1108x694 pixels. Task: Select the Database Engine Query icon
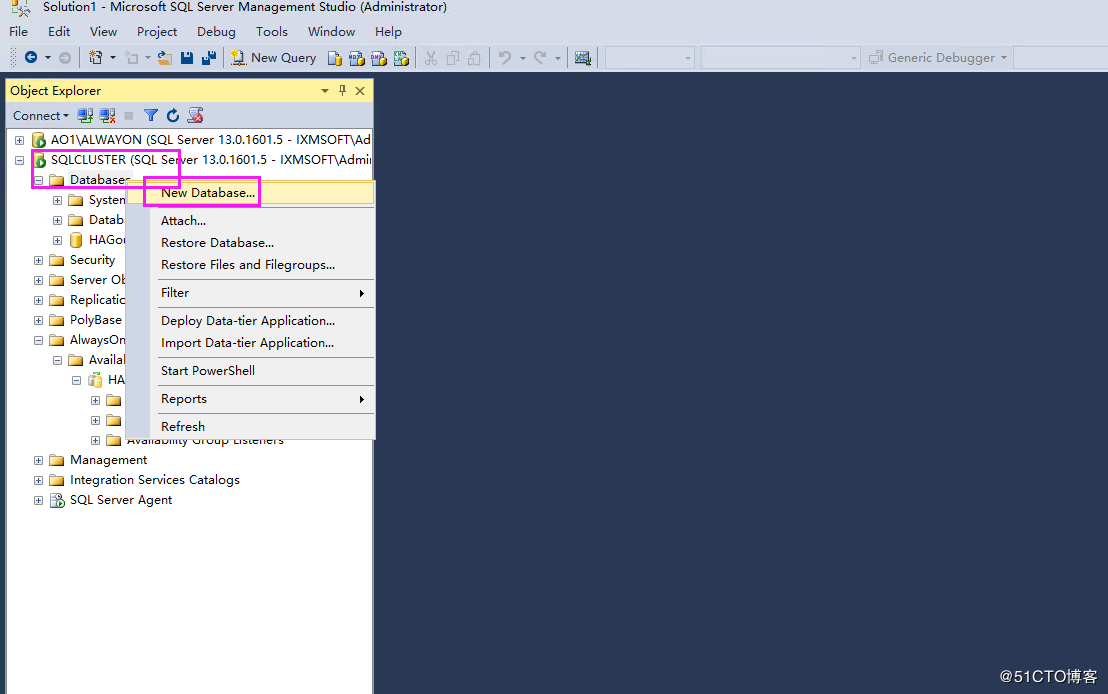[334, 57]
